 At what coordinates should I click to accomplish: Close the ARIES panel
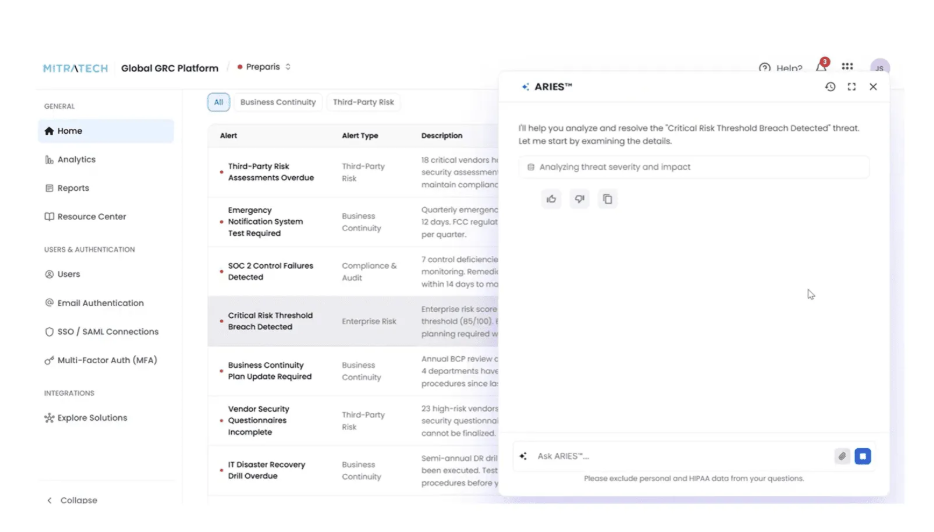click(x=873, y=87)
